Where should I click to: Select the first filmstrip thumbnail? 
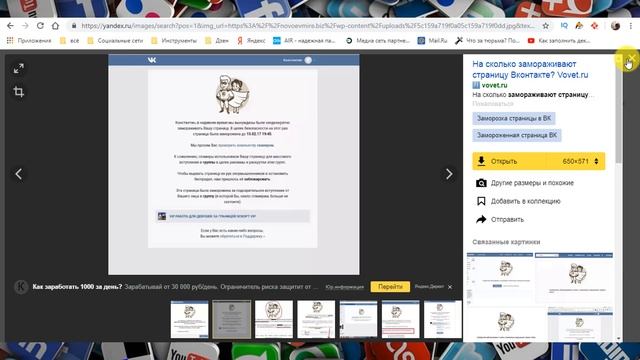click(189, 319)
